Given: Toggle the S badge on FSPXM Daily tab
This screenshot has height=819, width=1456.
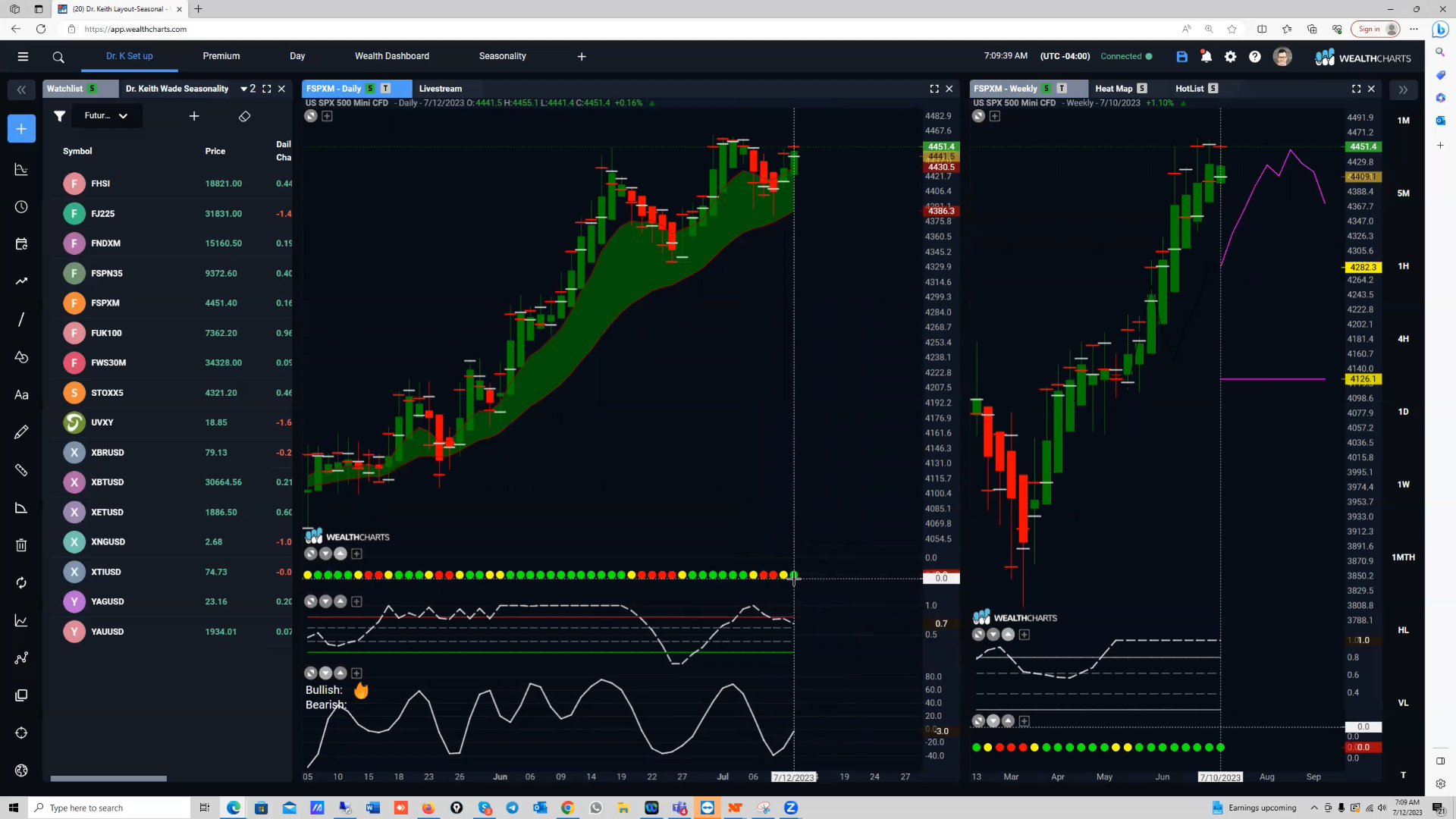Looking at the screenshot, I should (370, 89).
